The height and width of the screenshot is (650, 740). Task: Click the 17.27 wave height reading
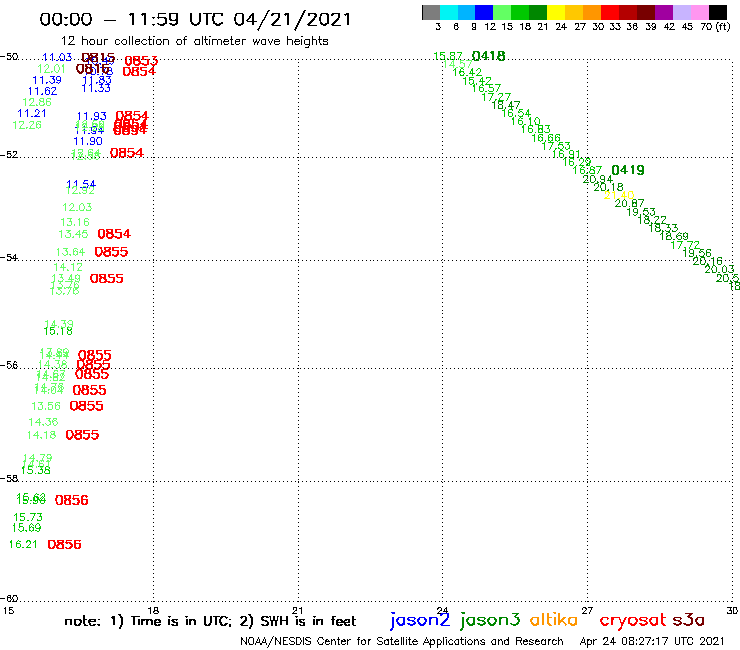496,97
